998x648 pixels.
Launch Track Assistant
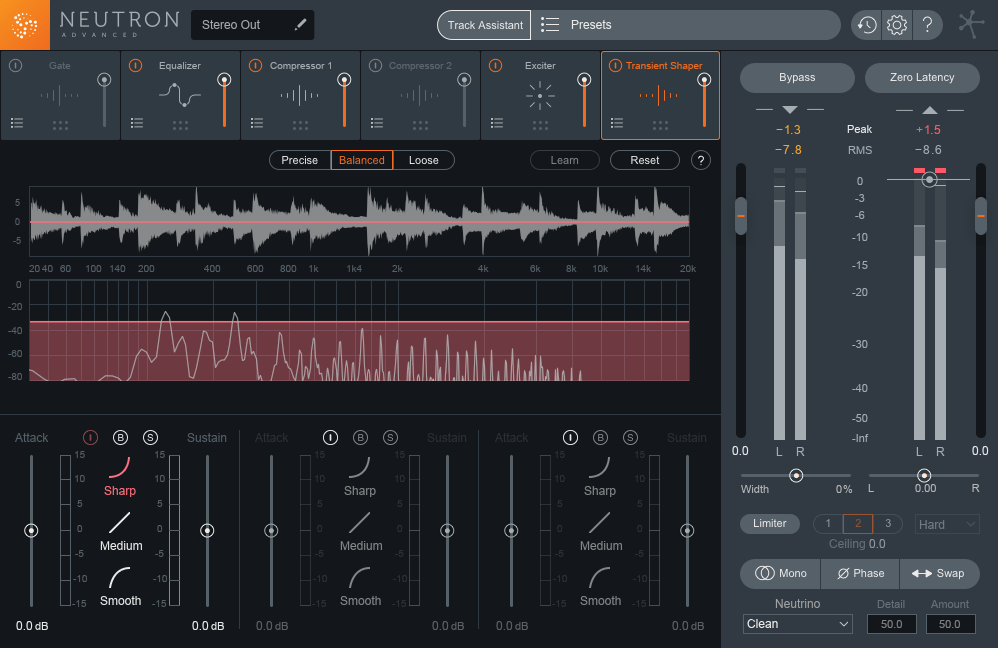pos(484,25)
